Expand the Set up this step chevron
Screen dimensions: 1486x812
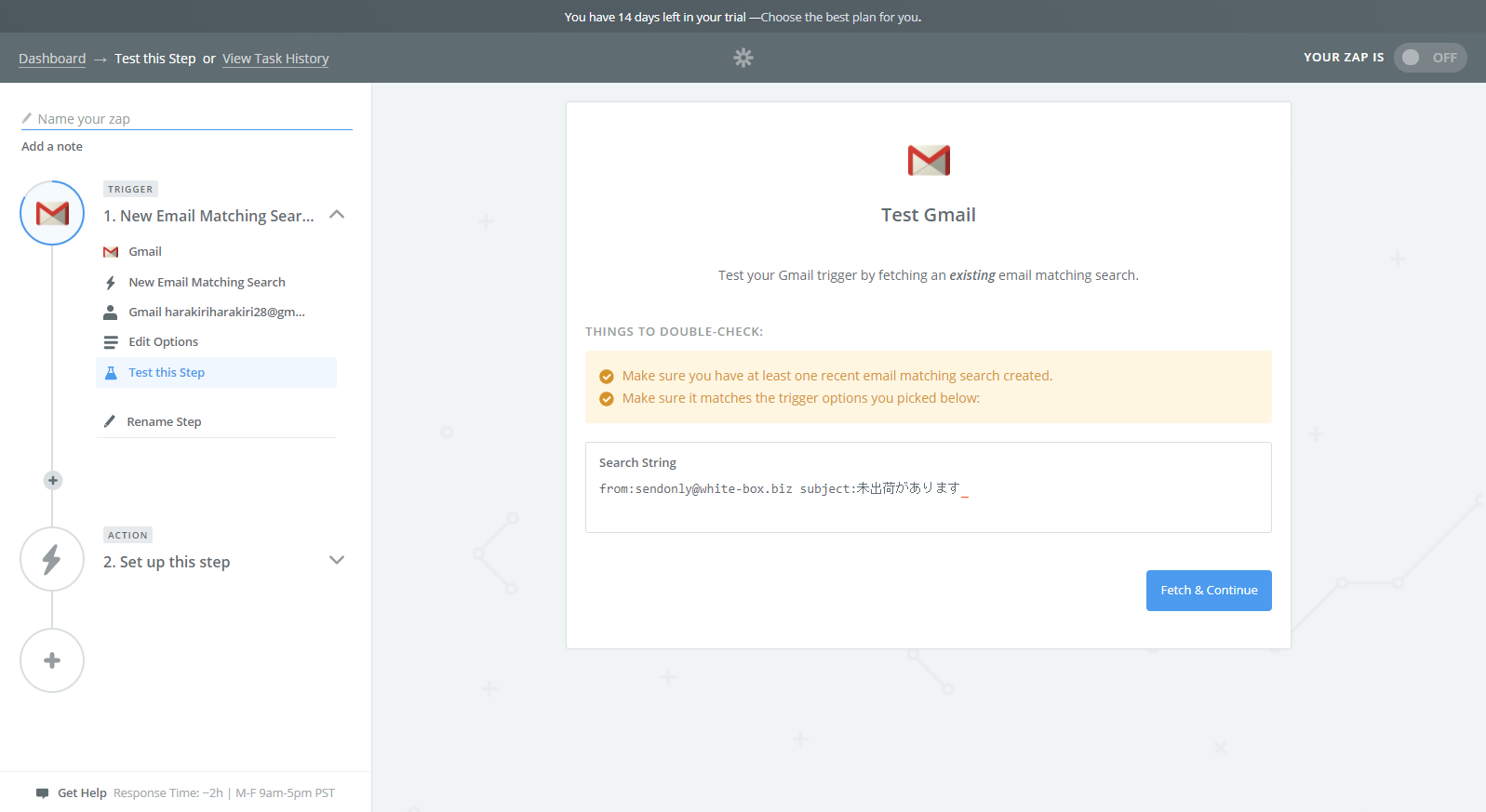[x=337, y=560]
